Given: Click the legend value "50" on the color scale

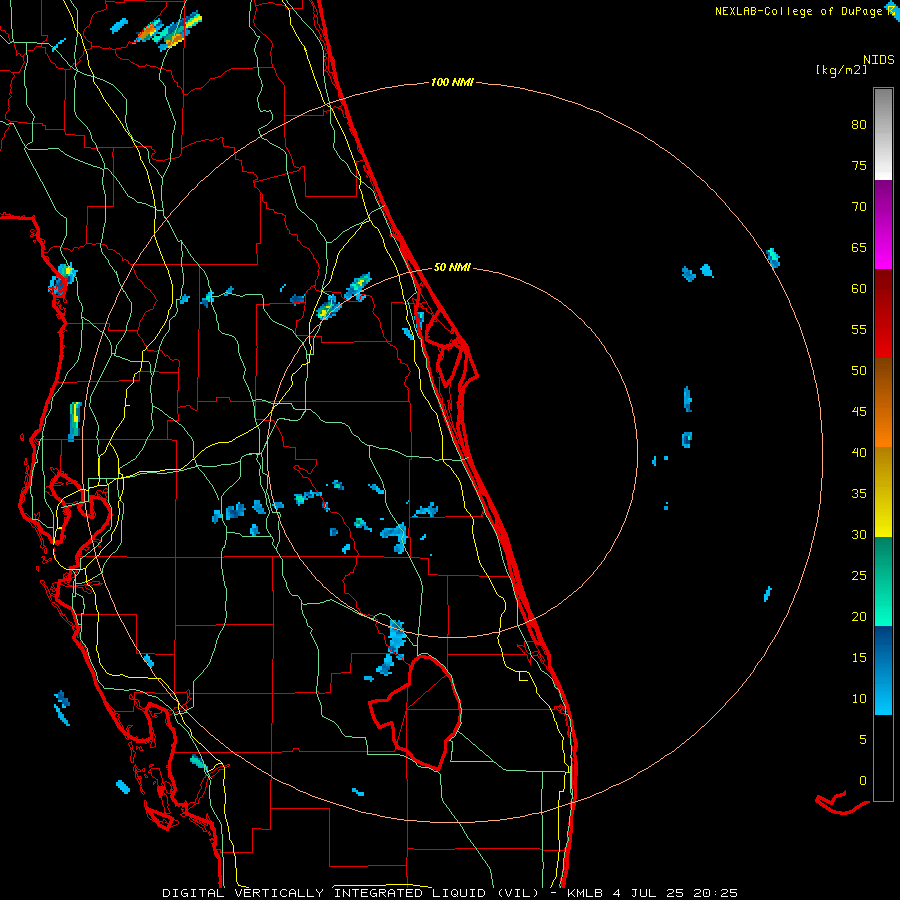Looking at the screenshot, I should pyautogui.click(x=859, y=371).
